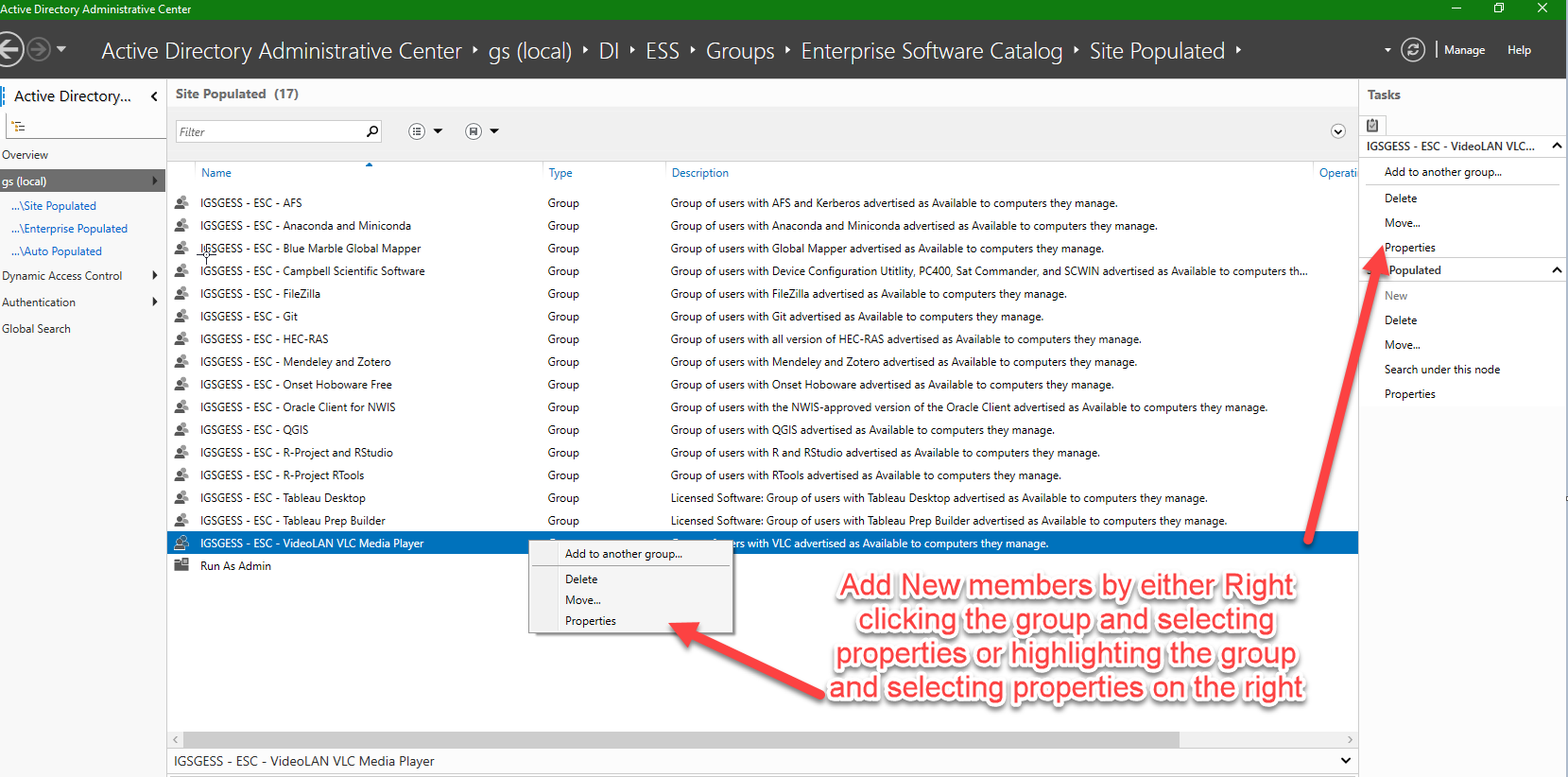Click Properties under Site Populated tasks
This screenshot has width=1568, height=777.
tap(1410, 394)
